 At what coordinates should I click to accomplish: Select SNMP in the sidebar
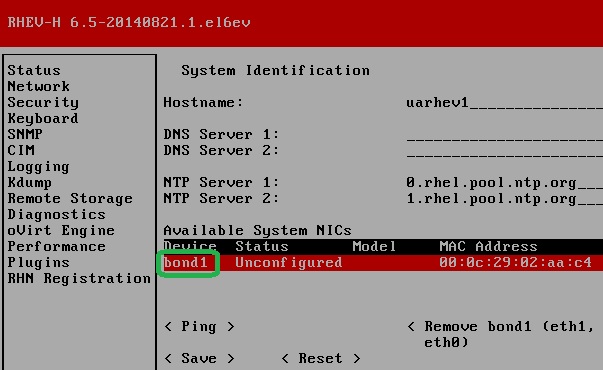[x=25, y=134]
